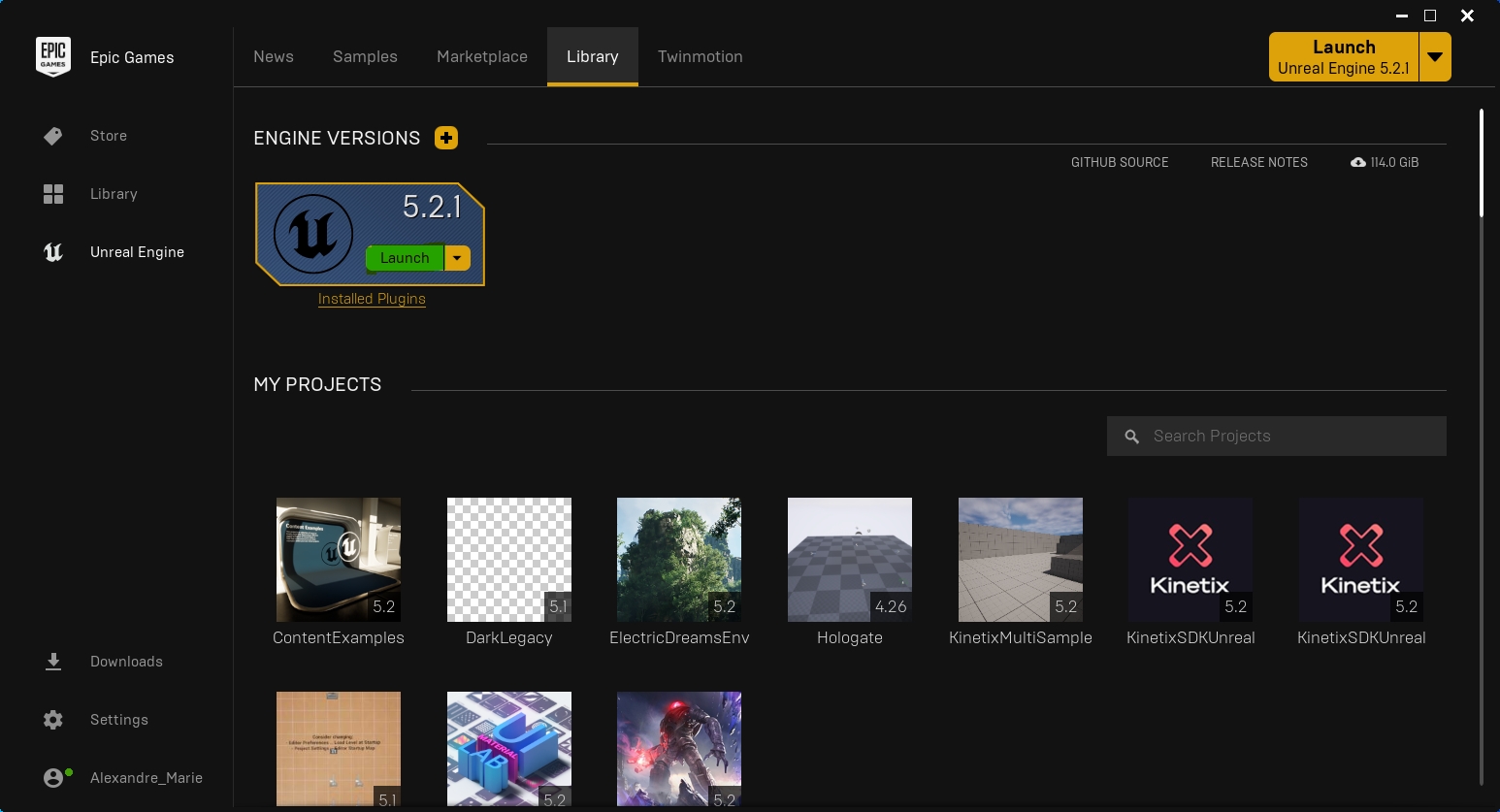
Task: Click the Alexandre_Marie profile avatar icon
Action: [54, 778]
